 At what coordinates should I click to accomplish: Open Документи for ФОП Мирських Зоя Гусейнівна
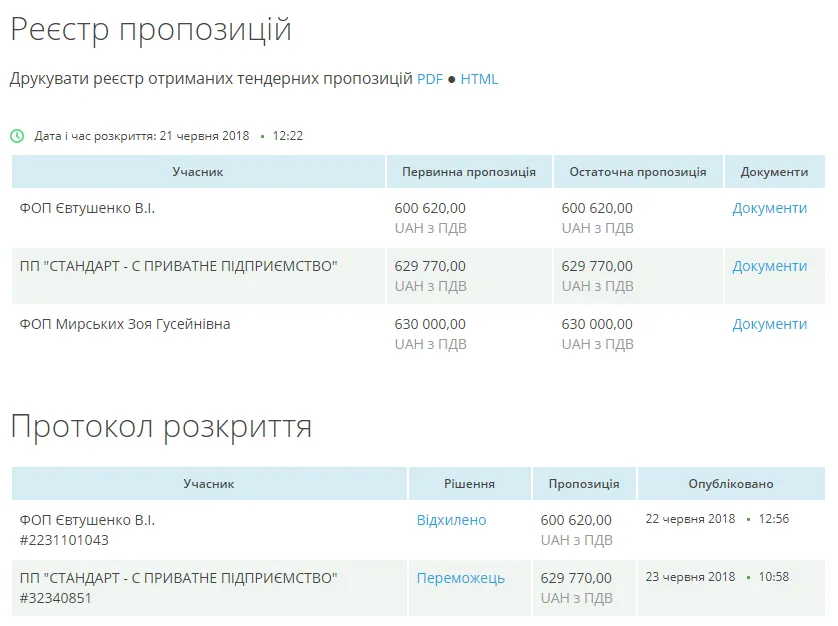(x=769, y=324)
